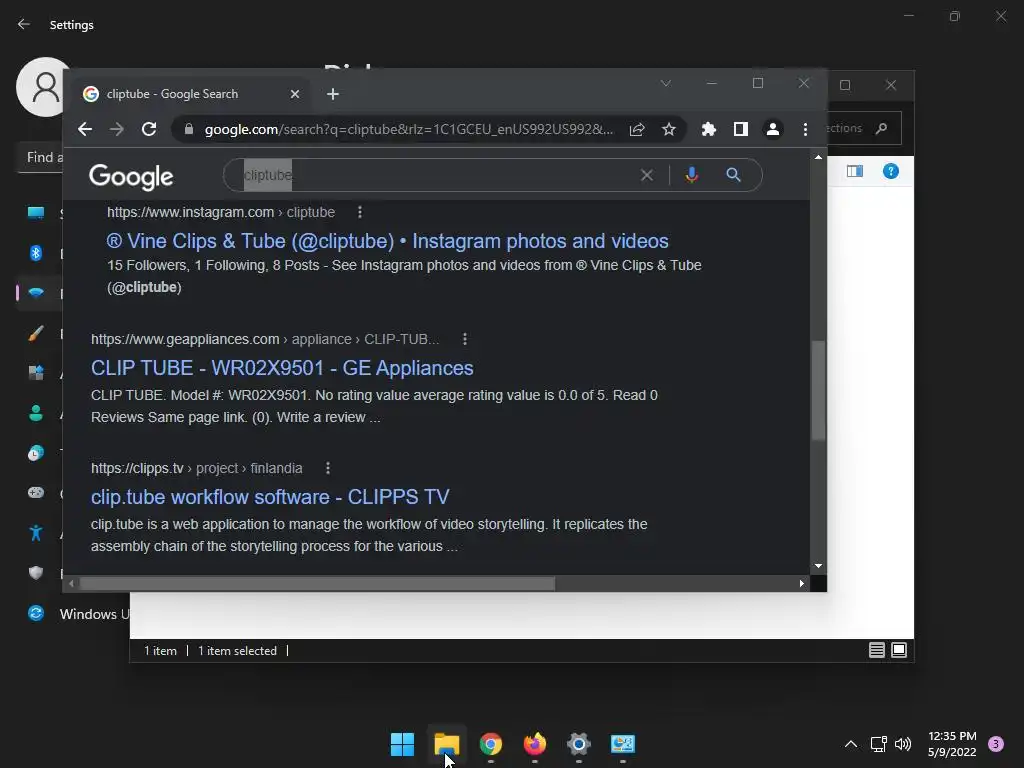Viewport: 1024px width, 768px height.
Task: Click Chrome vertical scrollbar thumb
Action: (x=818, y=391)
